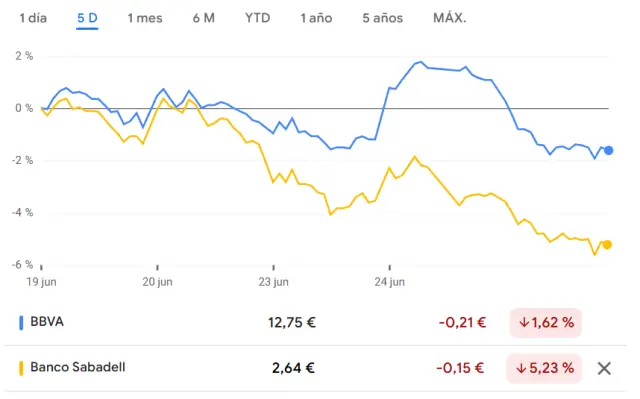Select the 1 día time range tab

pos(33,18)
